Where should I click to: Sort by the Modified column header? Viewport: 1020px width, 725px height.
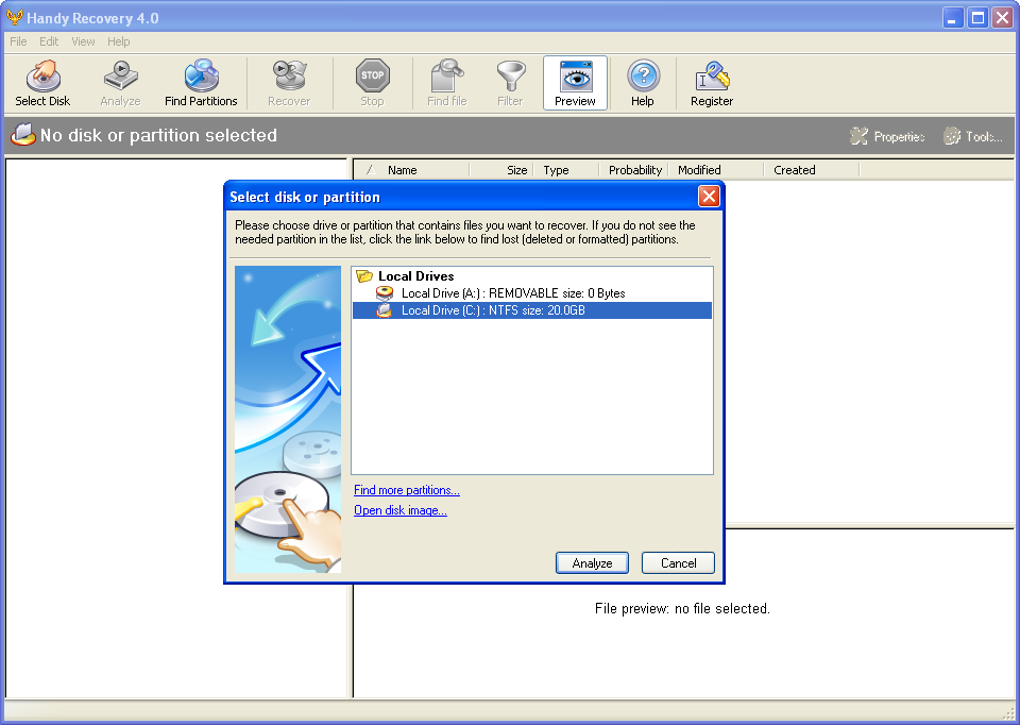click(x=716, y=170)
